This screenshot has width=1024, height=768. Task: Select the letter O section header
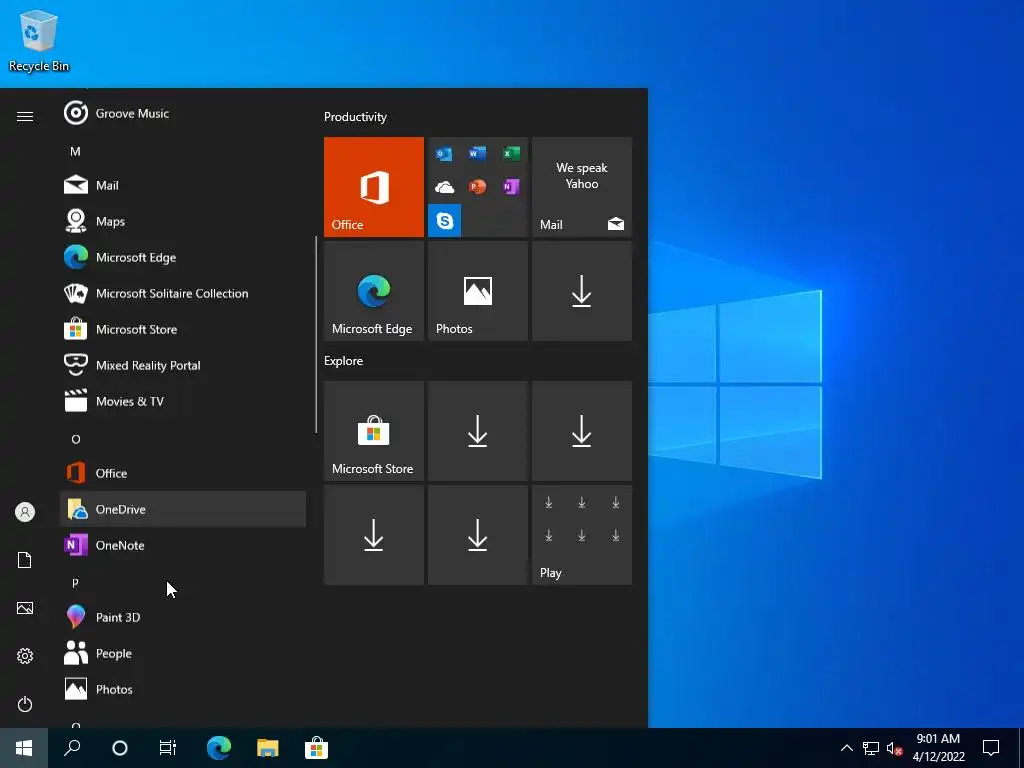75,439
